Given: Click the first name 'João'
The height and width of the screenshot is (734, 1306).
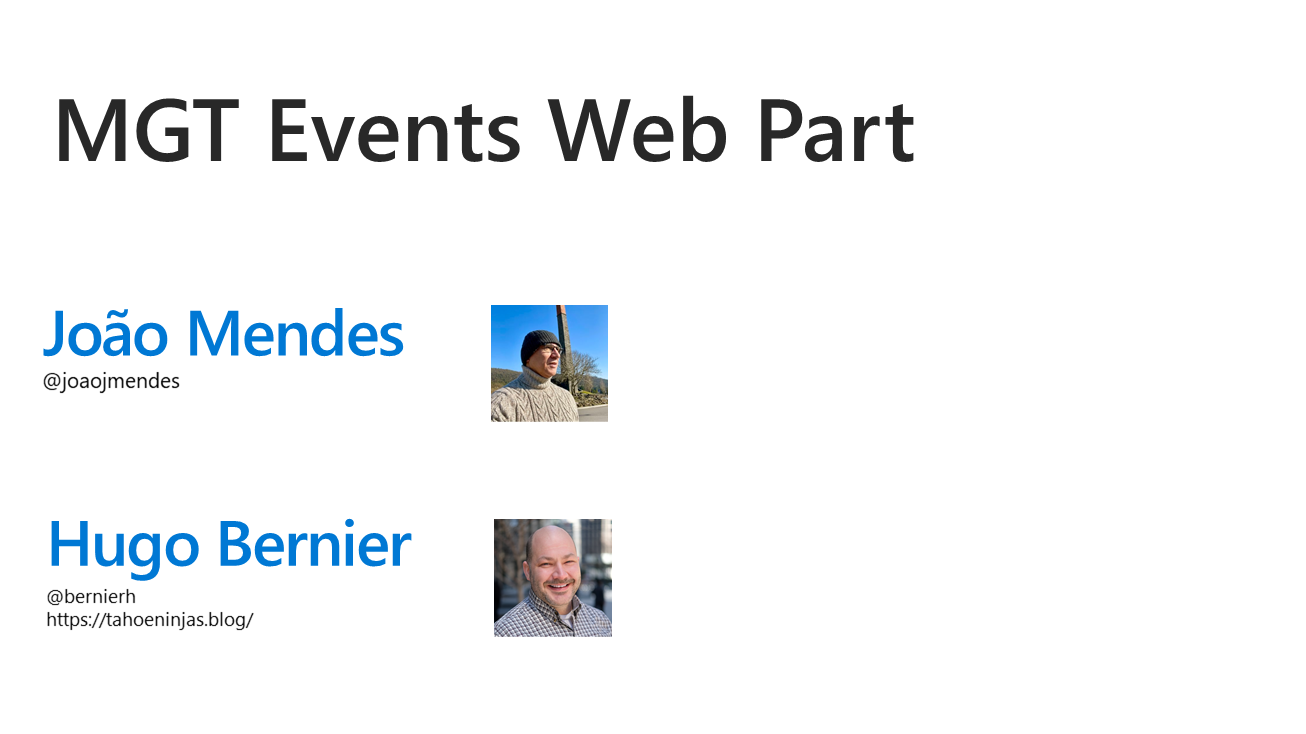Looking at the screenshot, I should (x=106, y=334).
